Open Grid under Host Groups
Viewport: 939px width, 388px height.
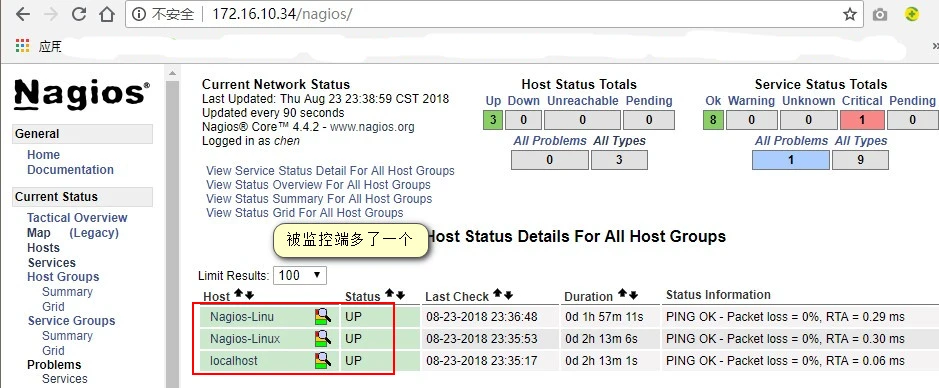(53, 307)
